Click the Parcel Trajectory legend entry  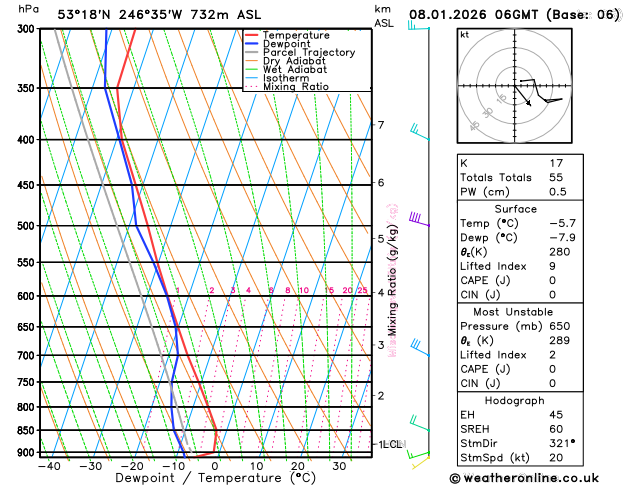click(300, 53)
